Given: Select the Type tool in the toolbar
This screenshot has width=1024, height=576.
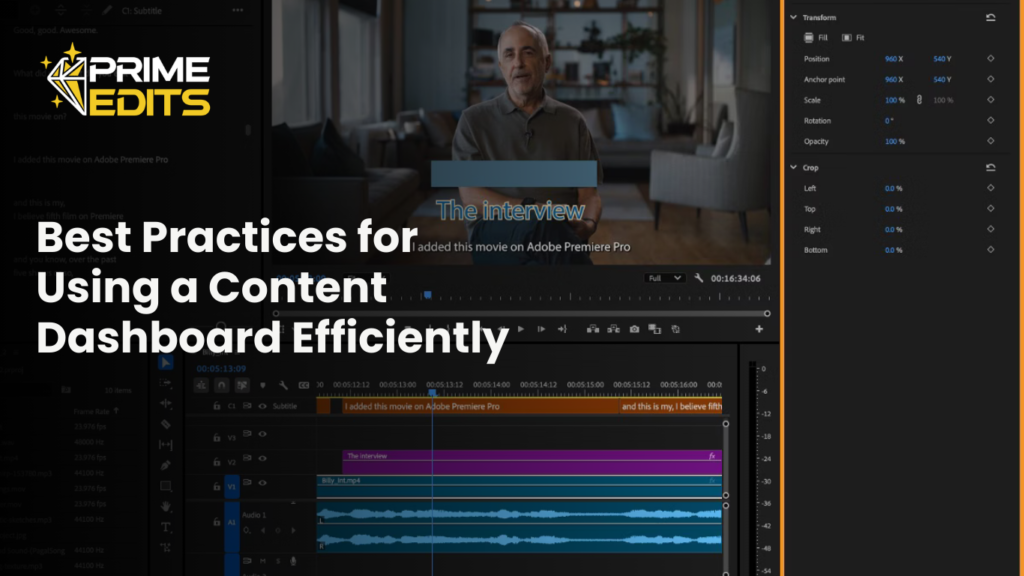Looking at the screenshot, I should pos(166,527).
